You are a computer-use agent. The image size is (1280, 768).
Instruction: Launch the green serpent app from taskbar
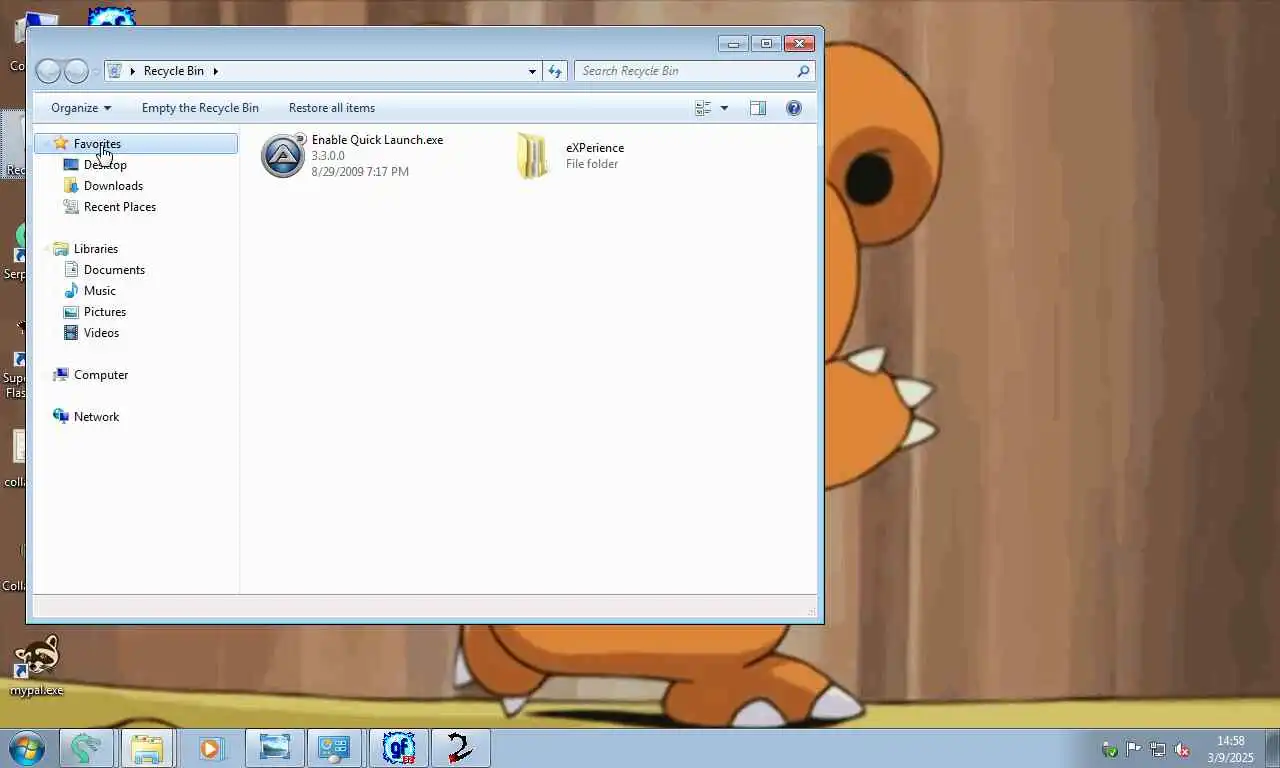point(87,748)
